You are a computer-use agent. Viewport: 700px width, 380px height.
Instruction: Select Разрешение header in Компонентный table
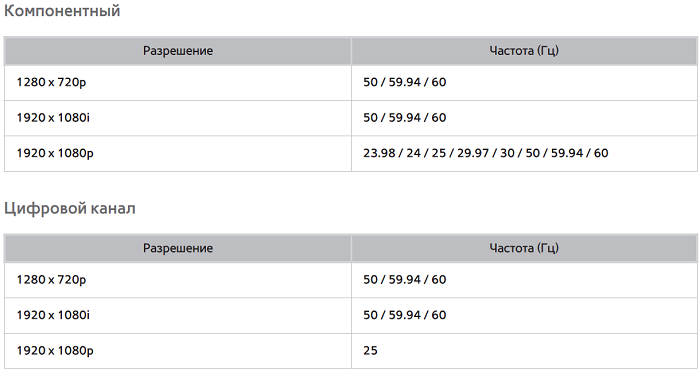[178, 51]
